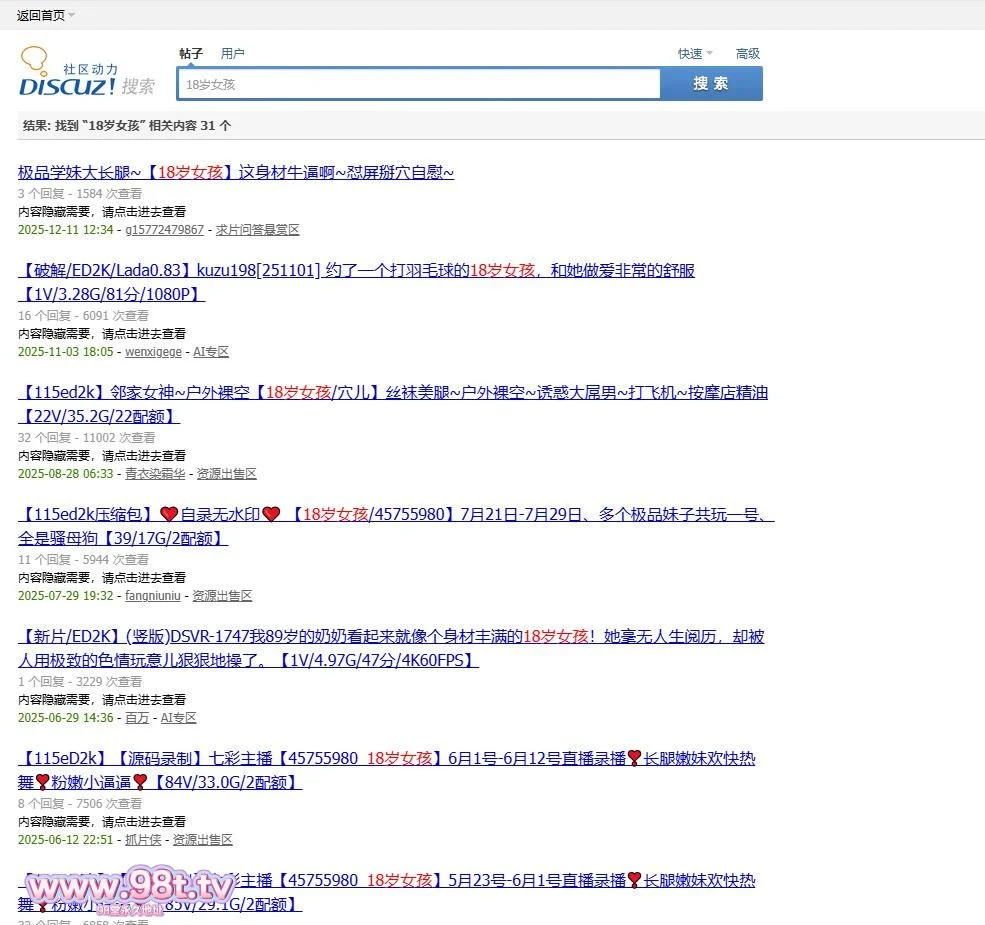Click the search keyword input field
The image size is (985, 925).
tap(418, 85)
